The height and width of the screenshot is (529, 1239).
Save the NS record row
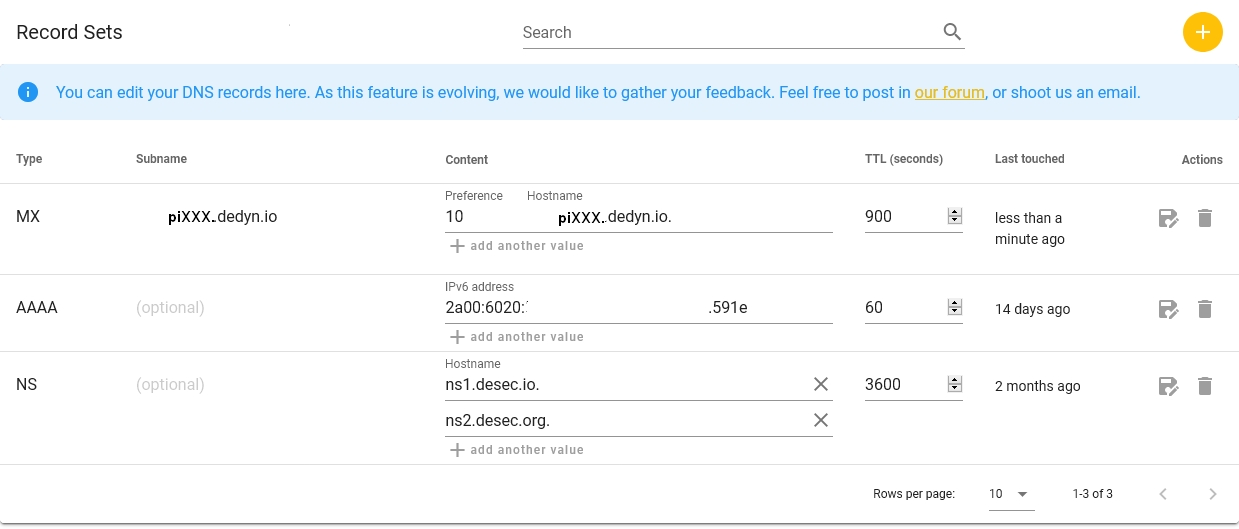(x=1168, y=386)
